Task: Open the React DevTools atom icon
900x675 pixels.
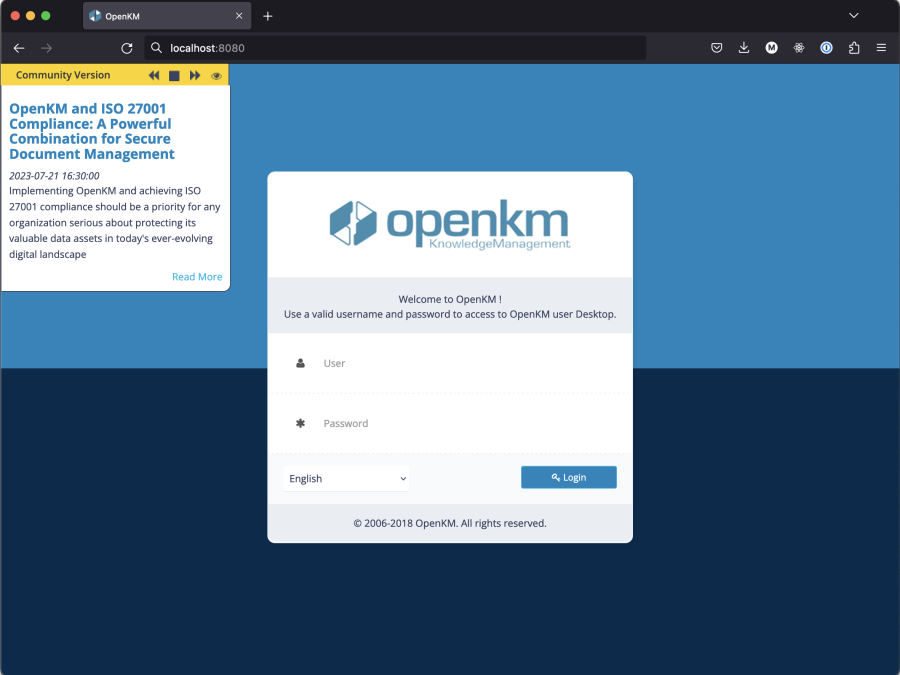Action: tap(799, 48)
